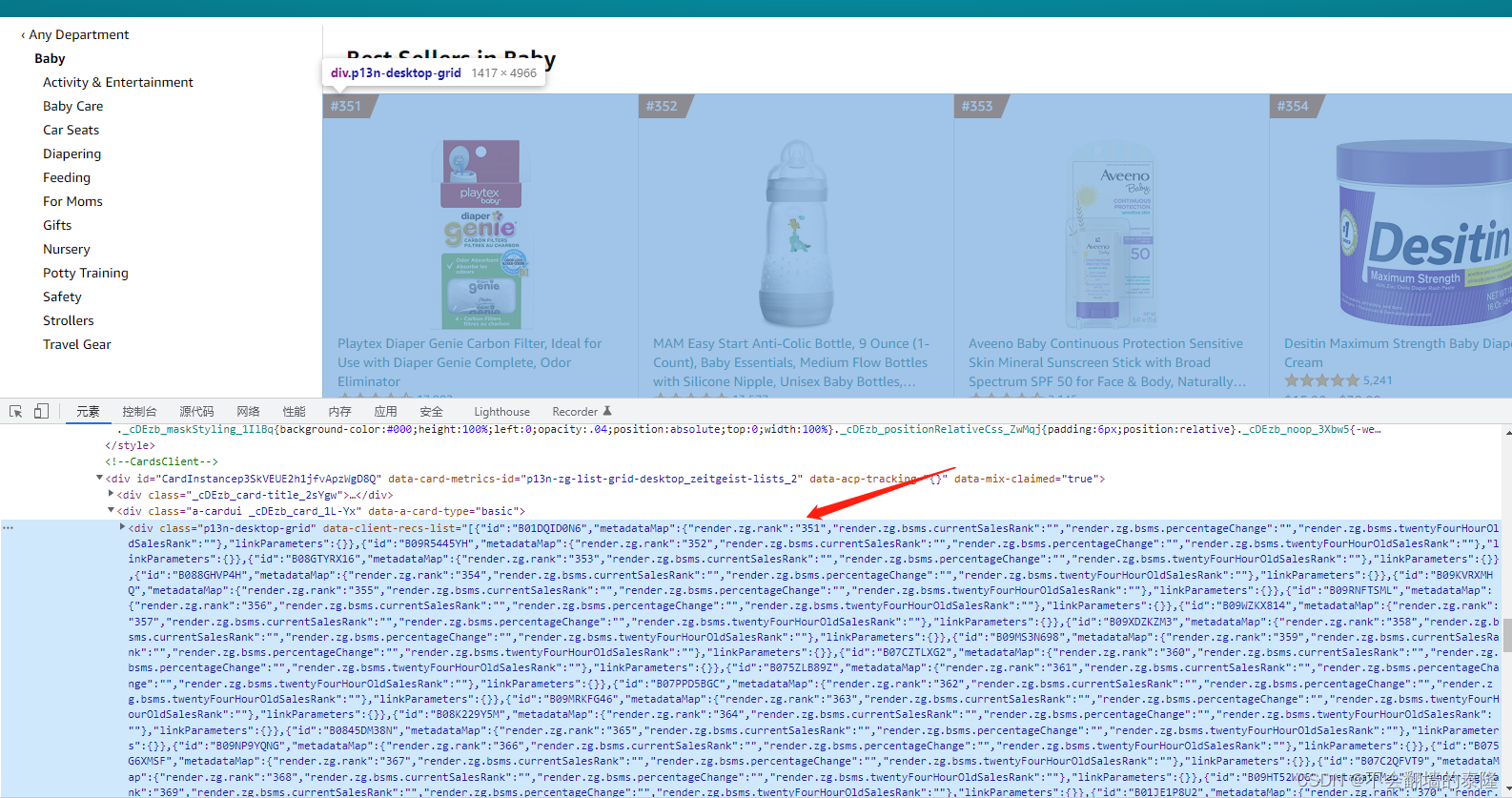Open the Nursery category
This screenshot has height=798, width=1512.
pyautogui.click(x=67, y=249)
